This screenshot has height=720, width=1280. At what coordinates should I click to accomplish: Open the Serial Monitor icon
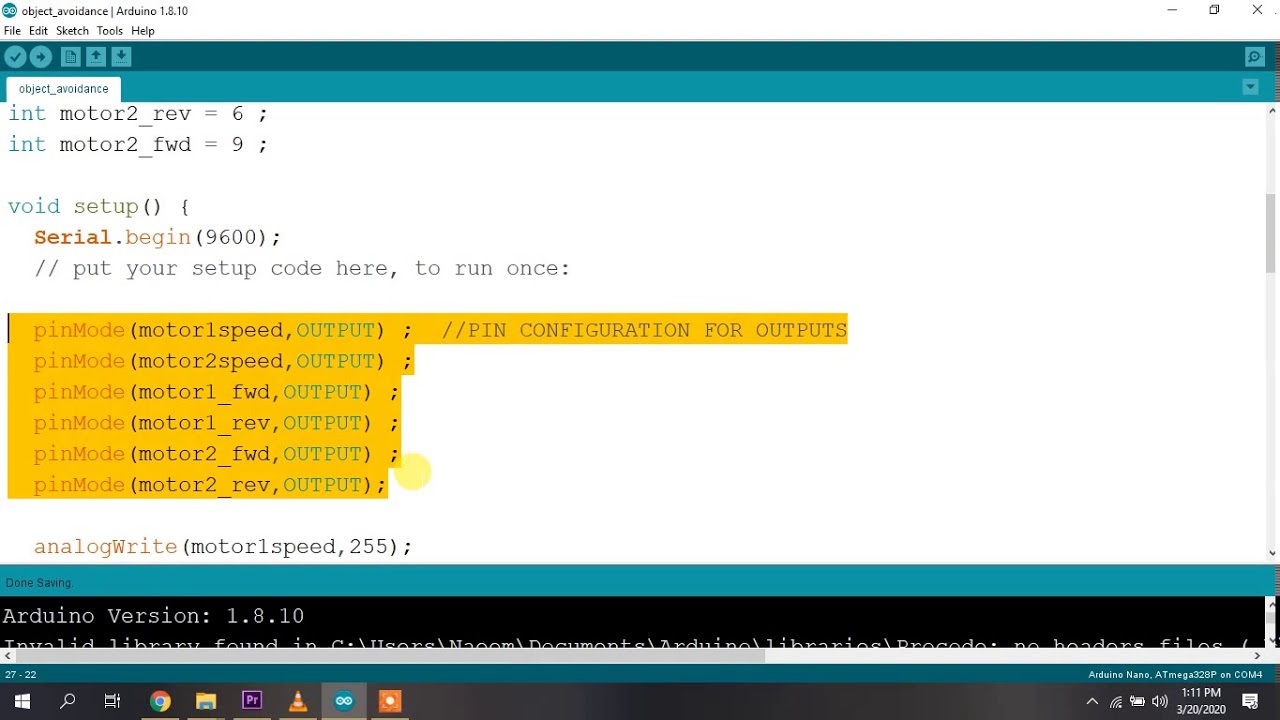1254,57
